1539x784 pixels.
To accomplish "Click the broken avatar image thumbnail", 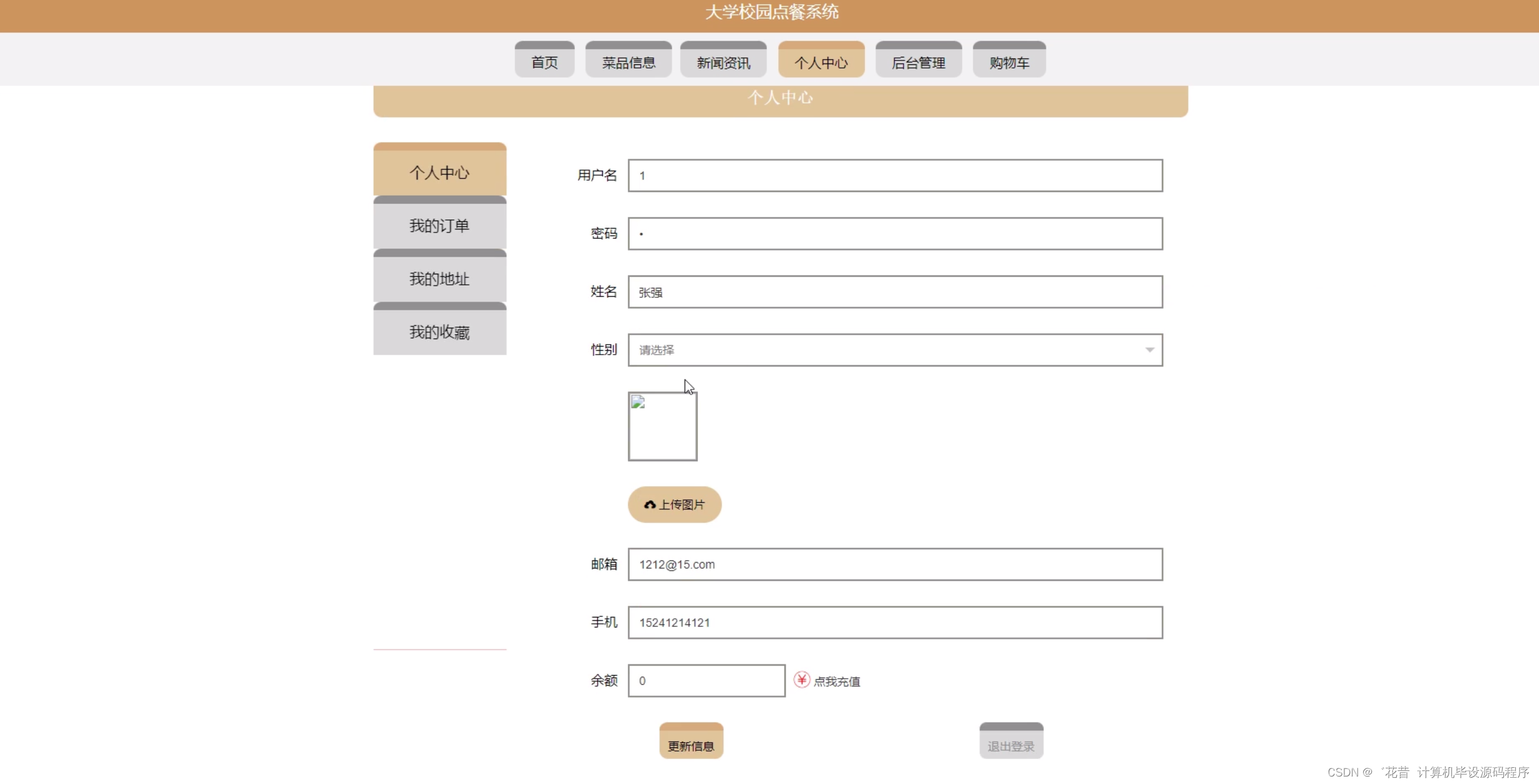I will click(662, 426).
